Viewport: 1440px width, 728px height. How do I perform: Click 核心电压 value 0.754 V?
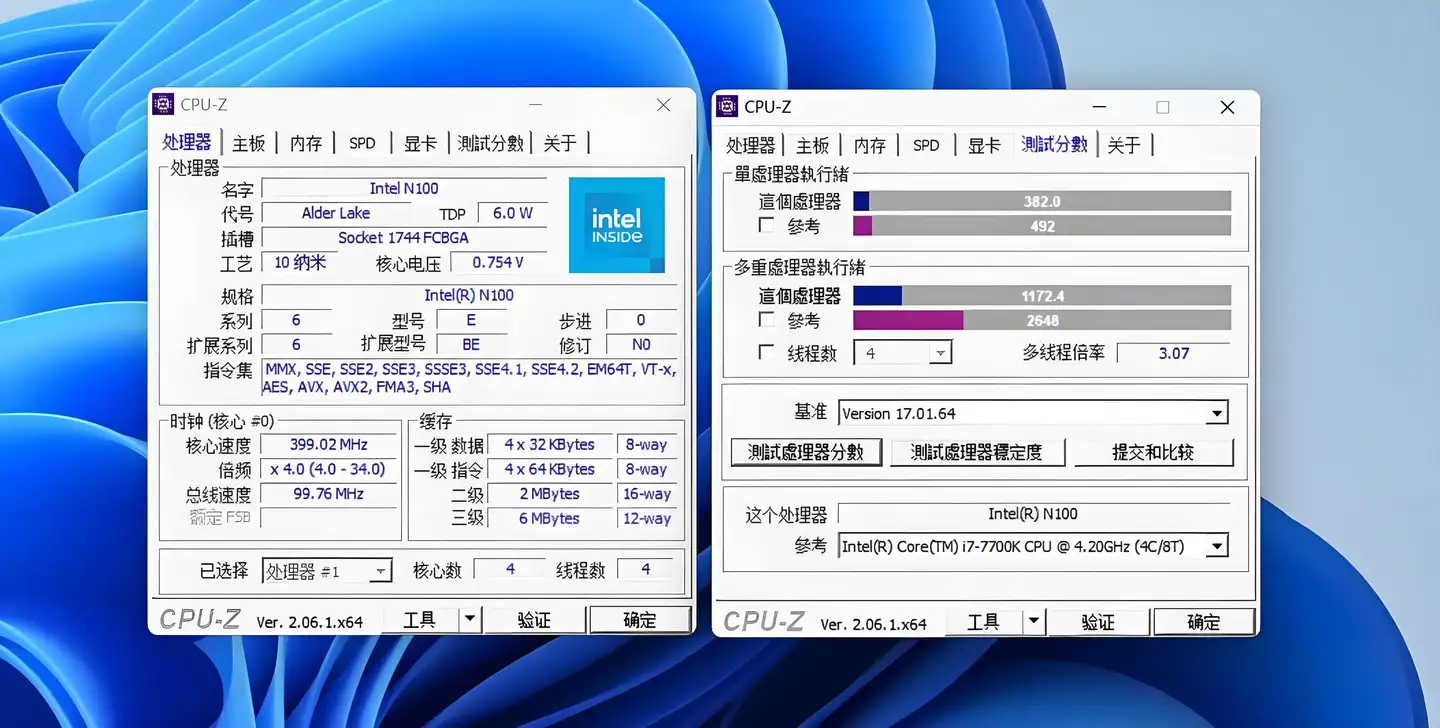click(498, 263)
